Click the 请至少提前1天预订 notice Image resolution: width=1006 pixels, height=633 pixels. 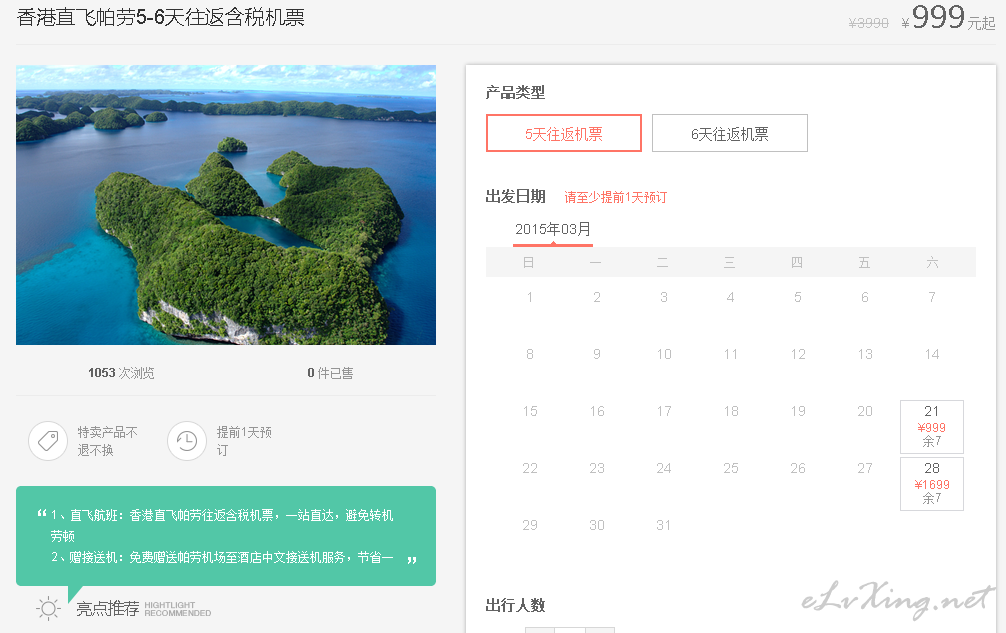coord(615,198)
